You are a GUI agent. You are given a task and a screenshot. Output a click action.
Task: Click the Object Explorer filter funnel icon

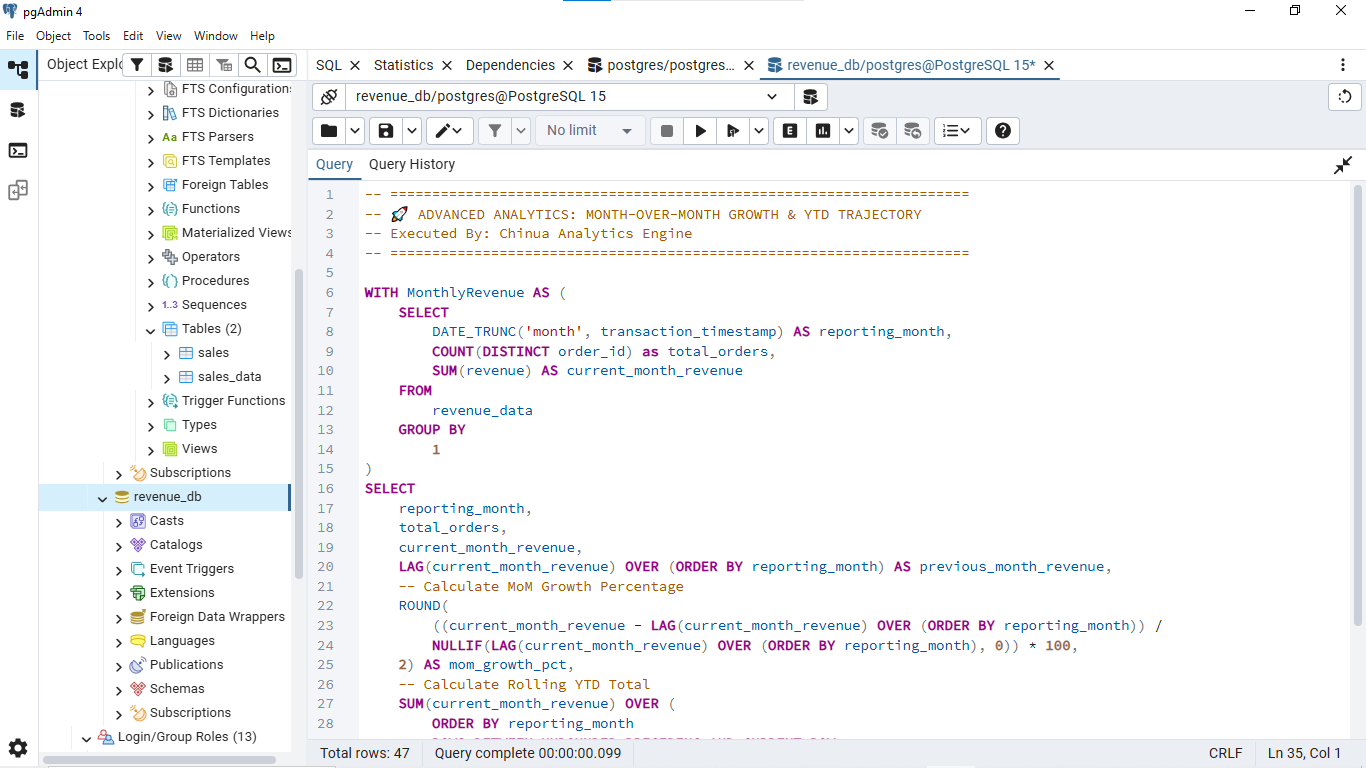137,65
